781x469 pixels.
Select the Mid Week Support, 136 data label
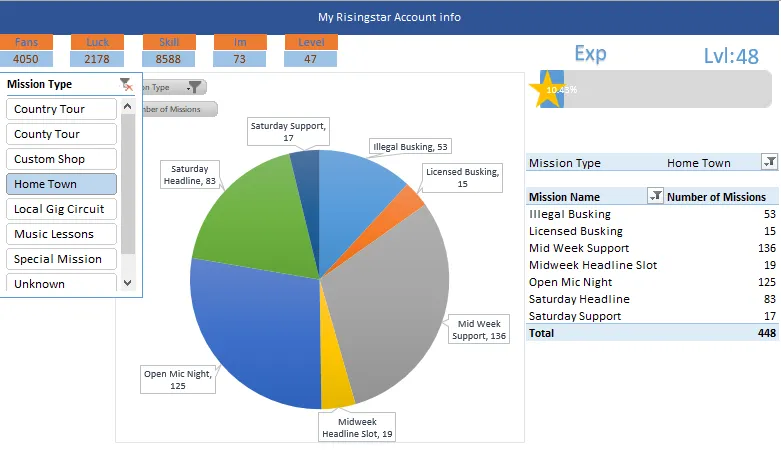(479, 330)
